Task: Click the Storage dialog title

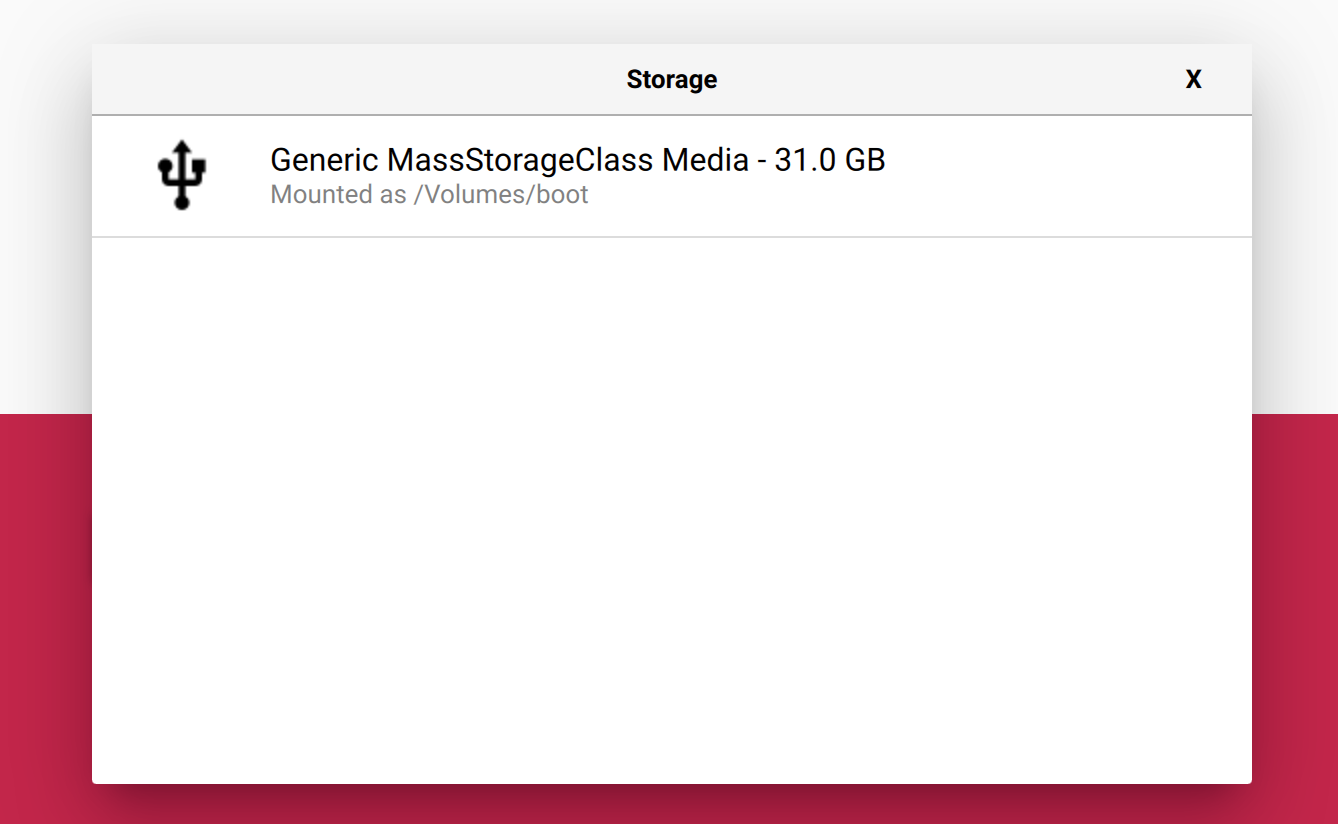Action: click(671, 80)
